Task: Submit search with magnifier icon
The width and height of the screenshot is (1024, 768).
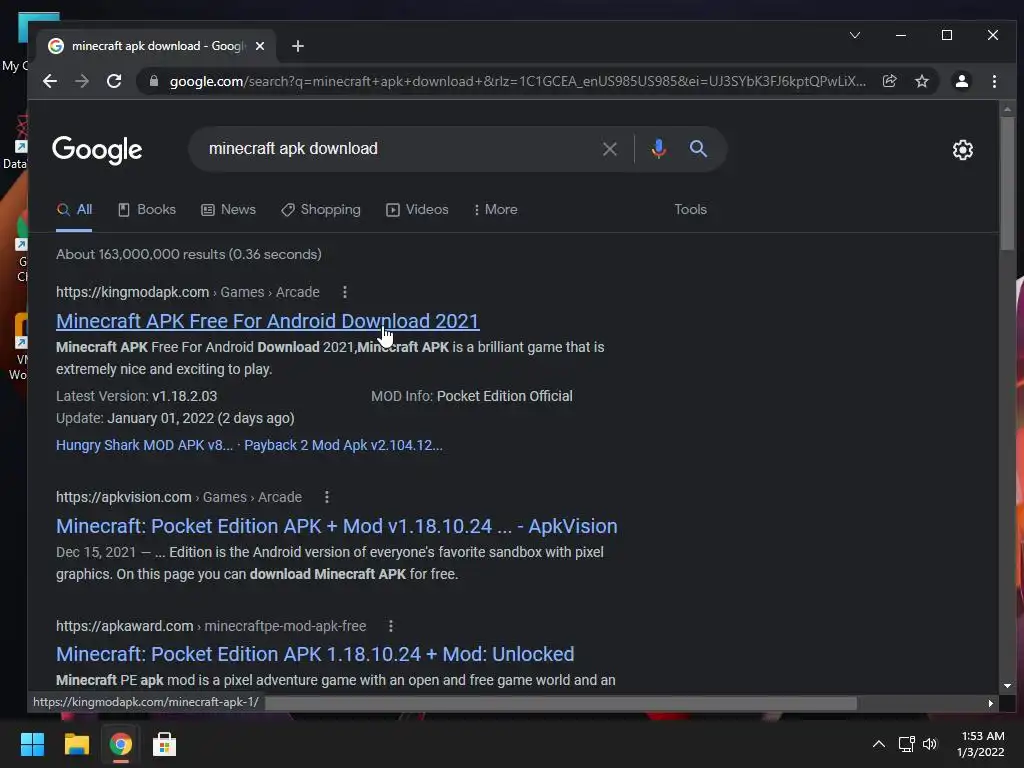Action: point(698,149)
